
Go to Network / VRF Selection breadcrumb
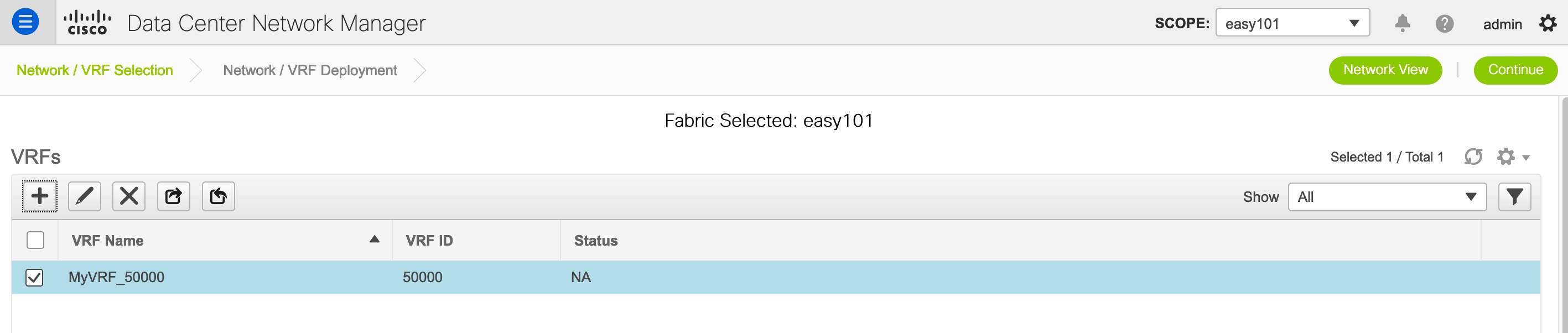(94, 69)
